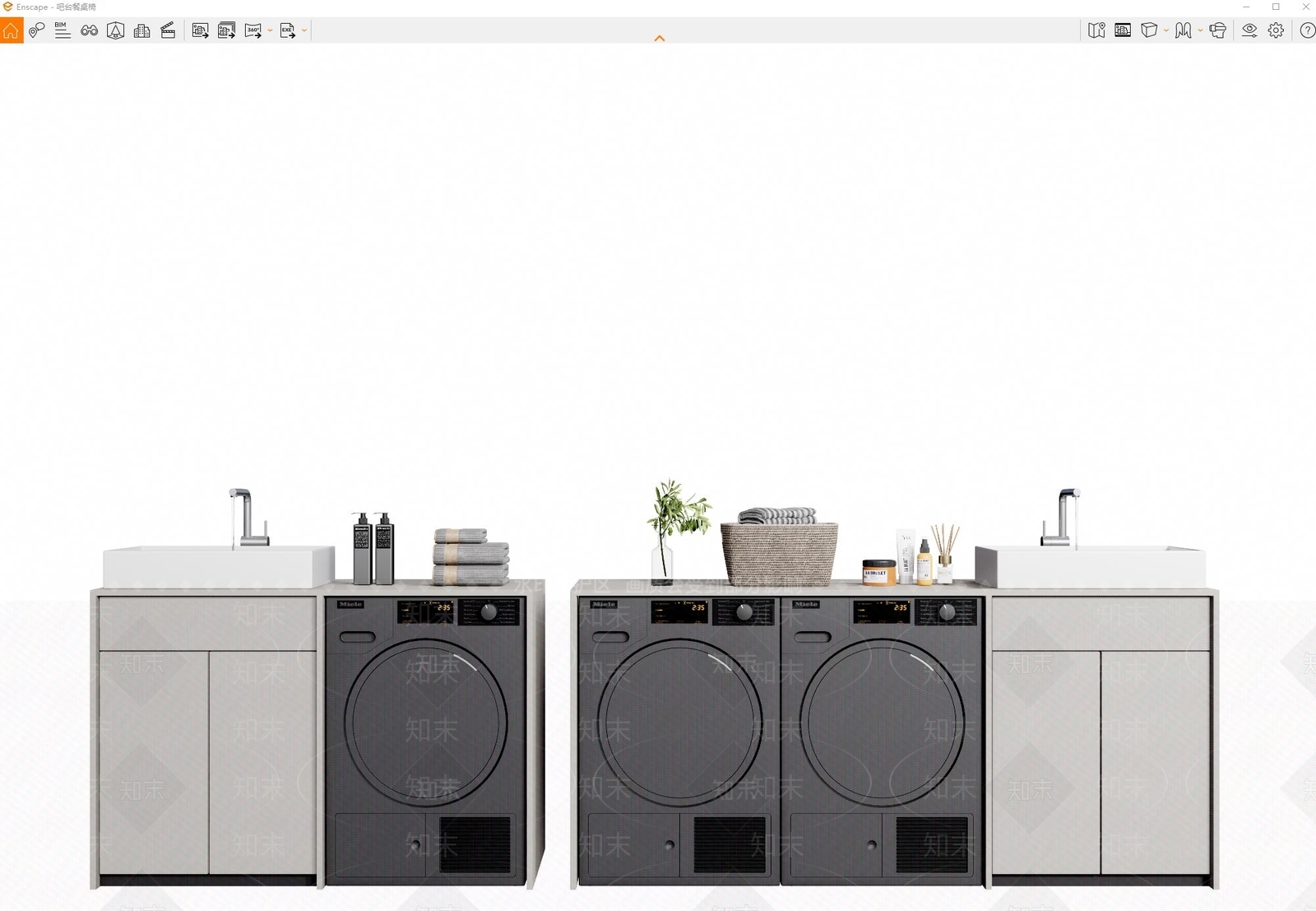Click the cube view projection icon
This screenshot has width=1316, height=911.
coord(1149,30)
